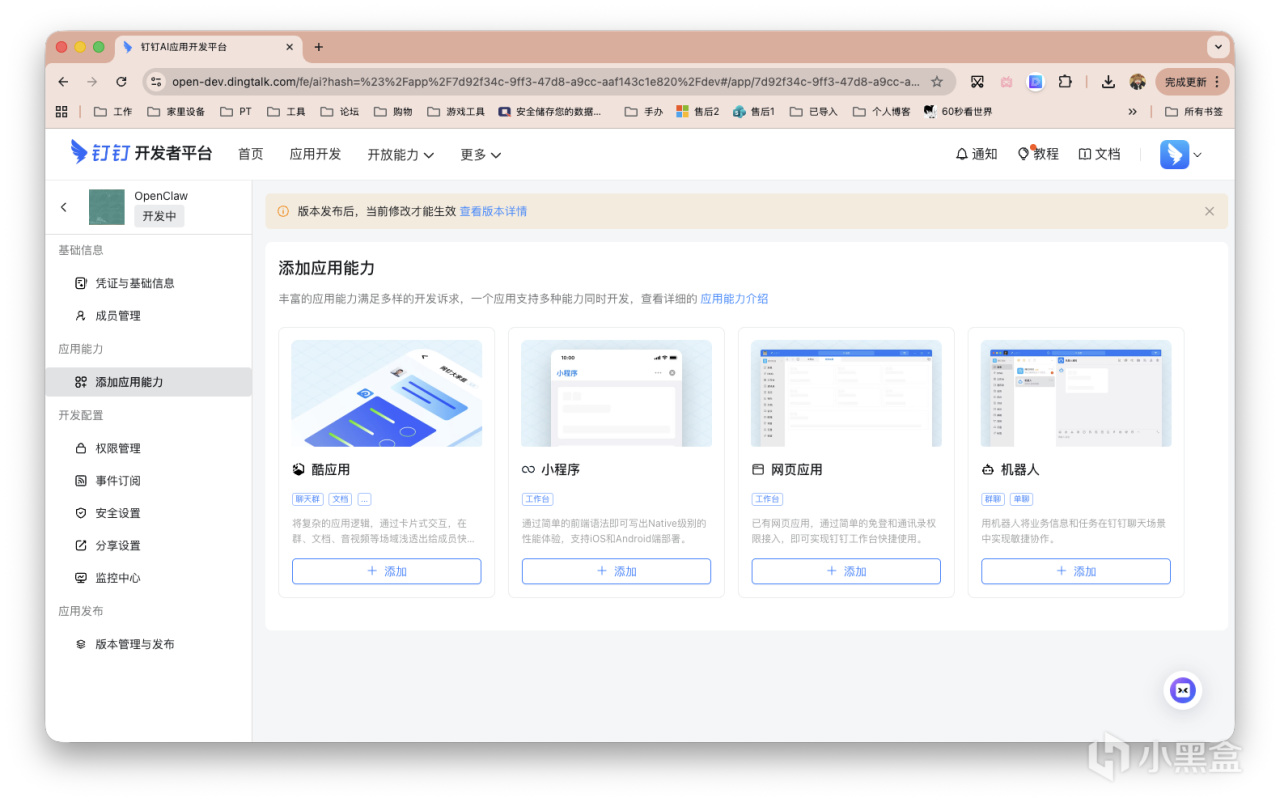Close the 钉钉AI应用开发平台 tab

290,47
